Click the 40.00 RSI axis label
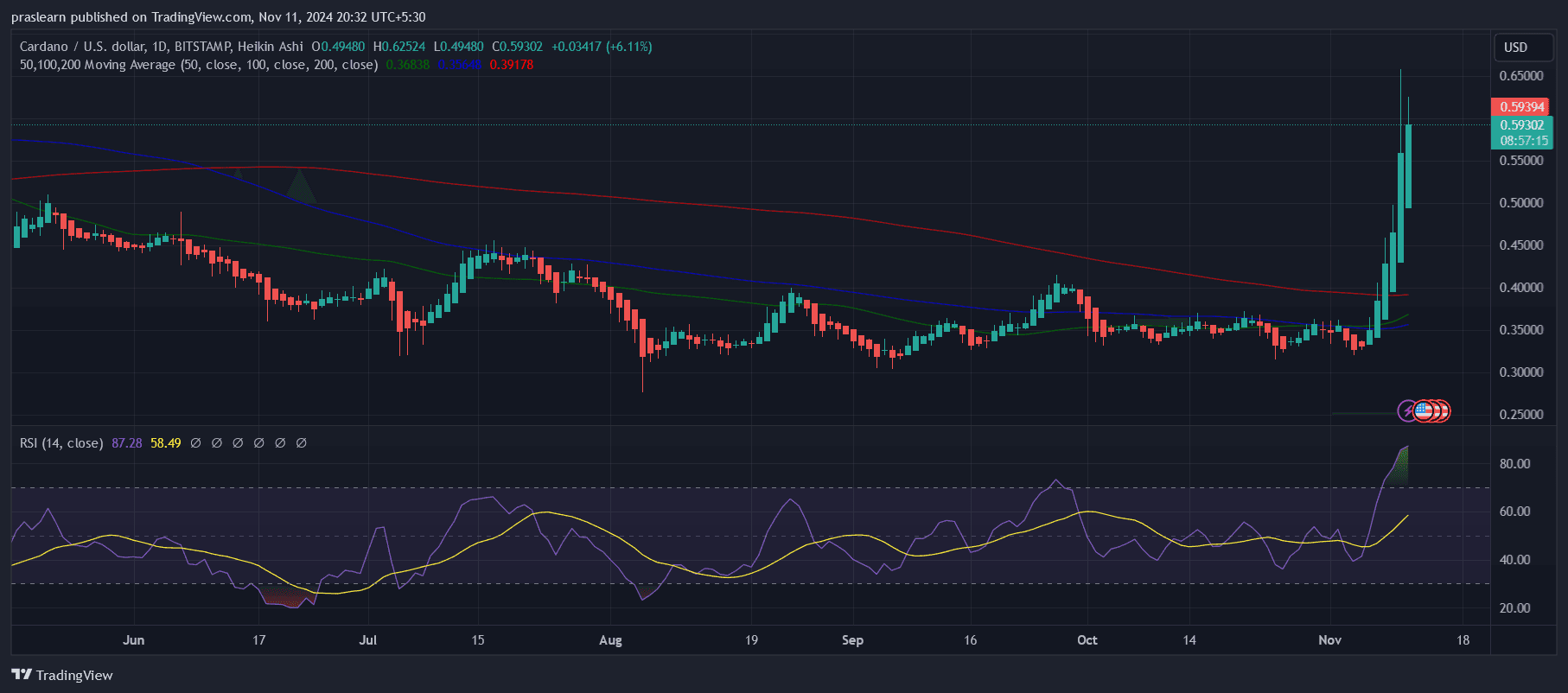1568x693 pixels. (x=1514, y=560)
